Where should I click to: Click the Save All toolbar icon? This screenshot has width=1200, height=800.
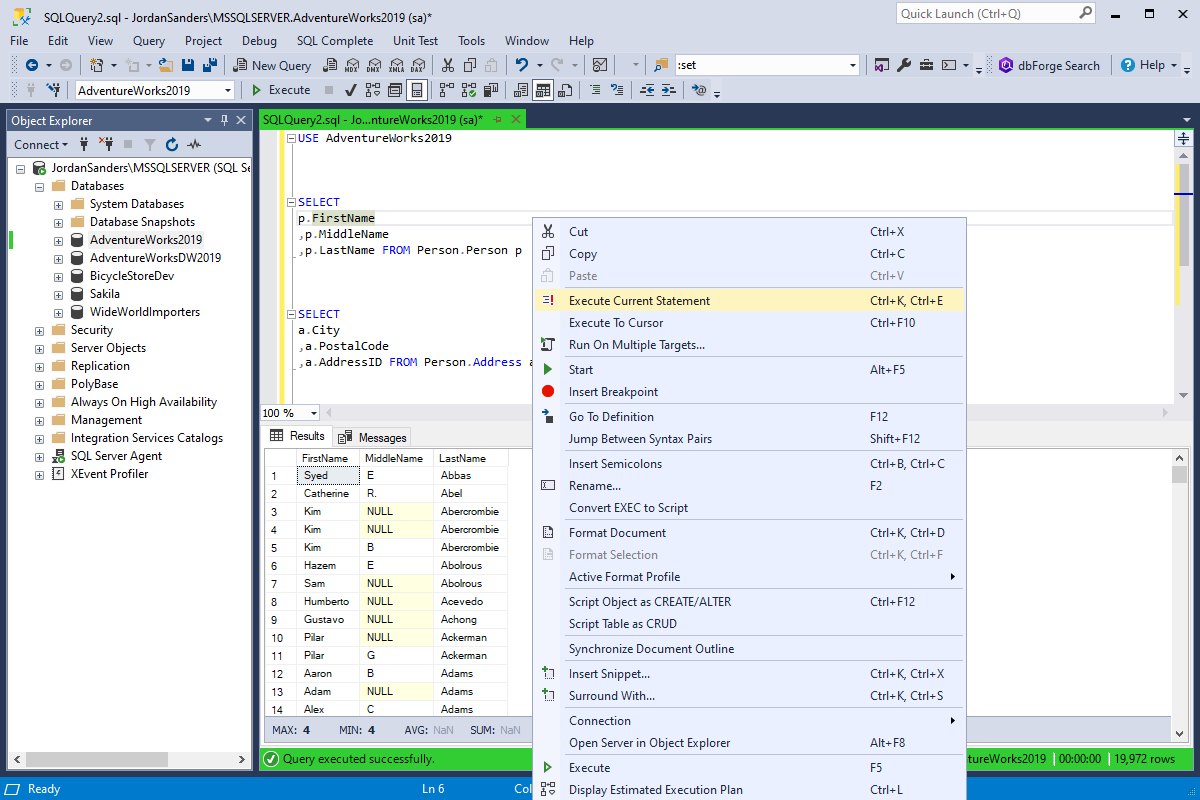(x=210, y=65)
